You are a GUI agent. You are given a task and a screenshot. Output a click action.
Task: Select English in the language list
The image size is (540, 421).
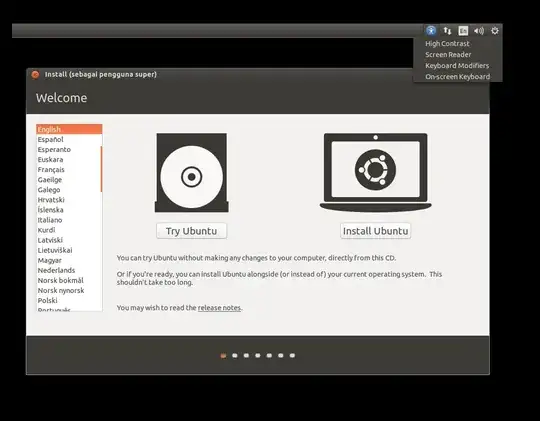[69, 129]
